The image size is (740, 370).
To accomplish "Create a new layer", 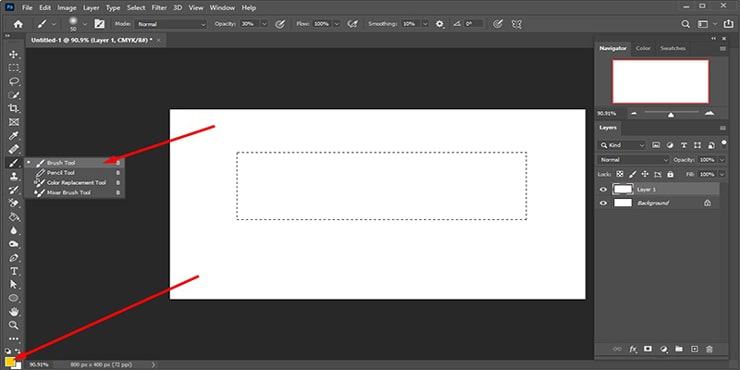I will (x=694, y=349).
